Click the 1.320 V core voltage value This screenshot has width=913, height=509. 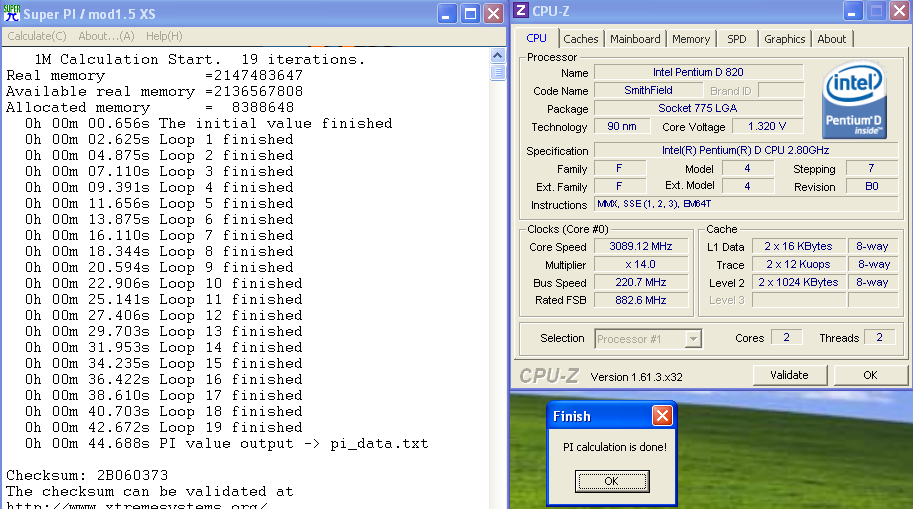tap(767, 126)
